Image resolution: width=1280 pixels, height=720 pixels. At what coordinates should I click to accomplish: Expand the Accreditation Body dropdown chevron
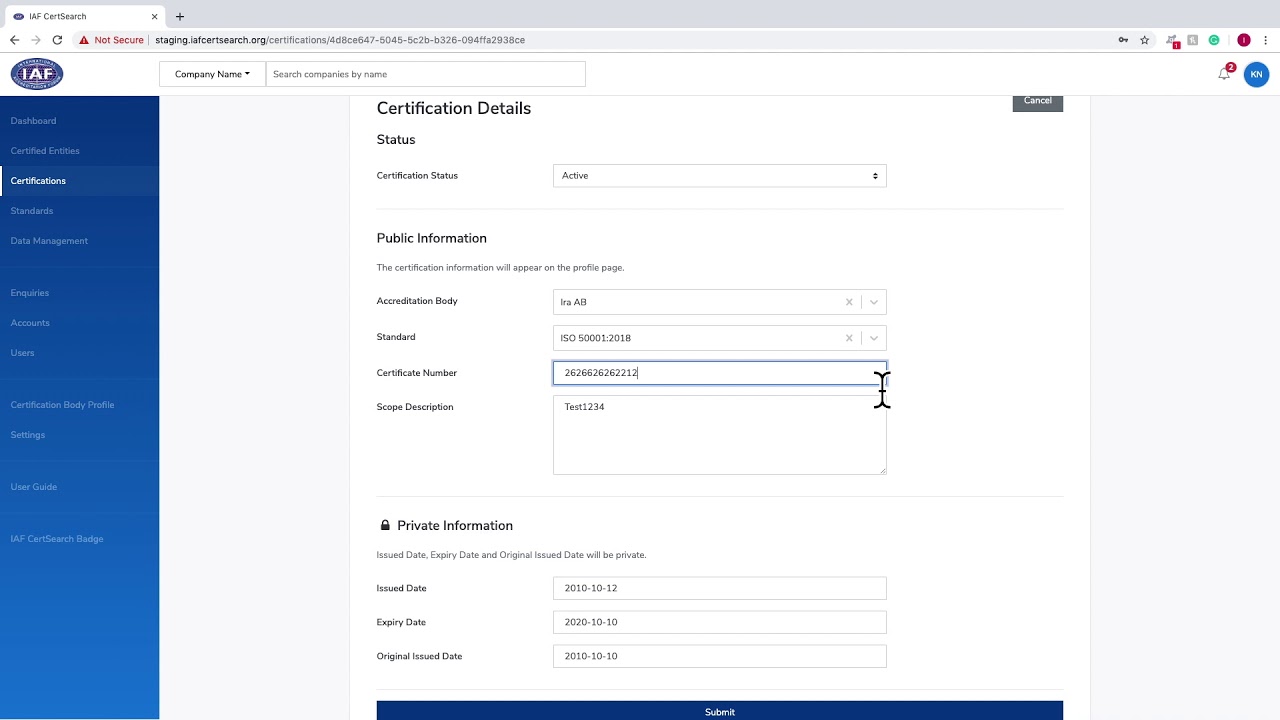pyautogui.click(x=874, y=302)
